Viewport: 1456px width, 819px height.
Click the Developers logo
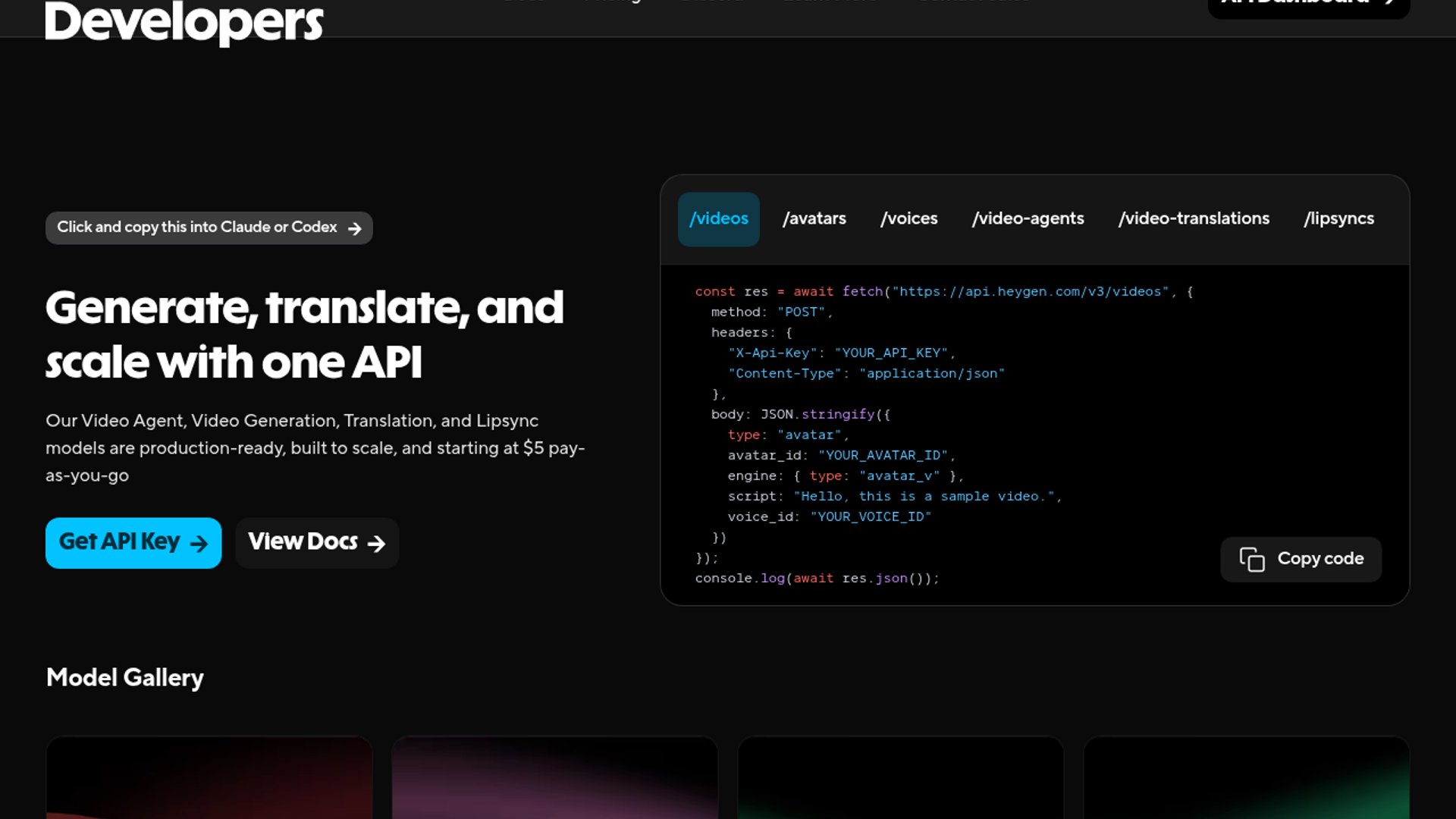pos(184,22)
